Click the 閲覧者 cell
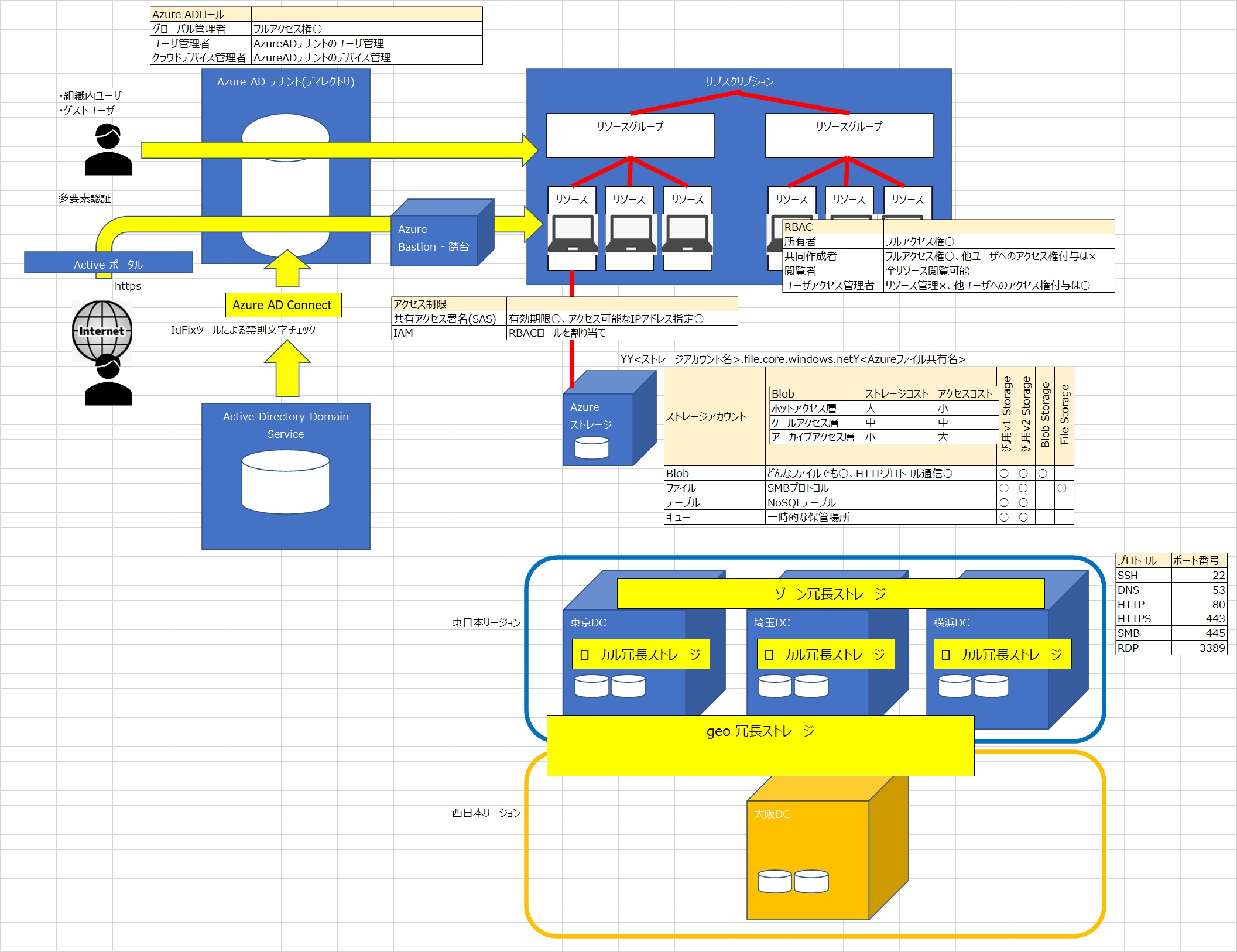1237x952 pixels. [x=833, y=270]
